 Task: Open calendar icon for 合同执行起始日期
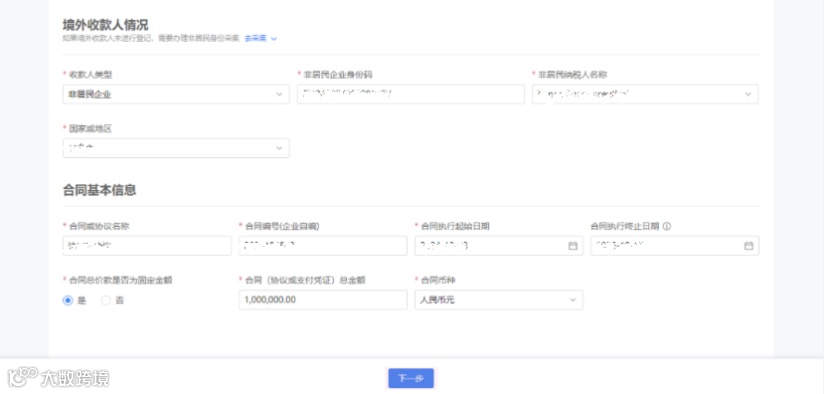(x=573, y=246)
